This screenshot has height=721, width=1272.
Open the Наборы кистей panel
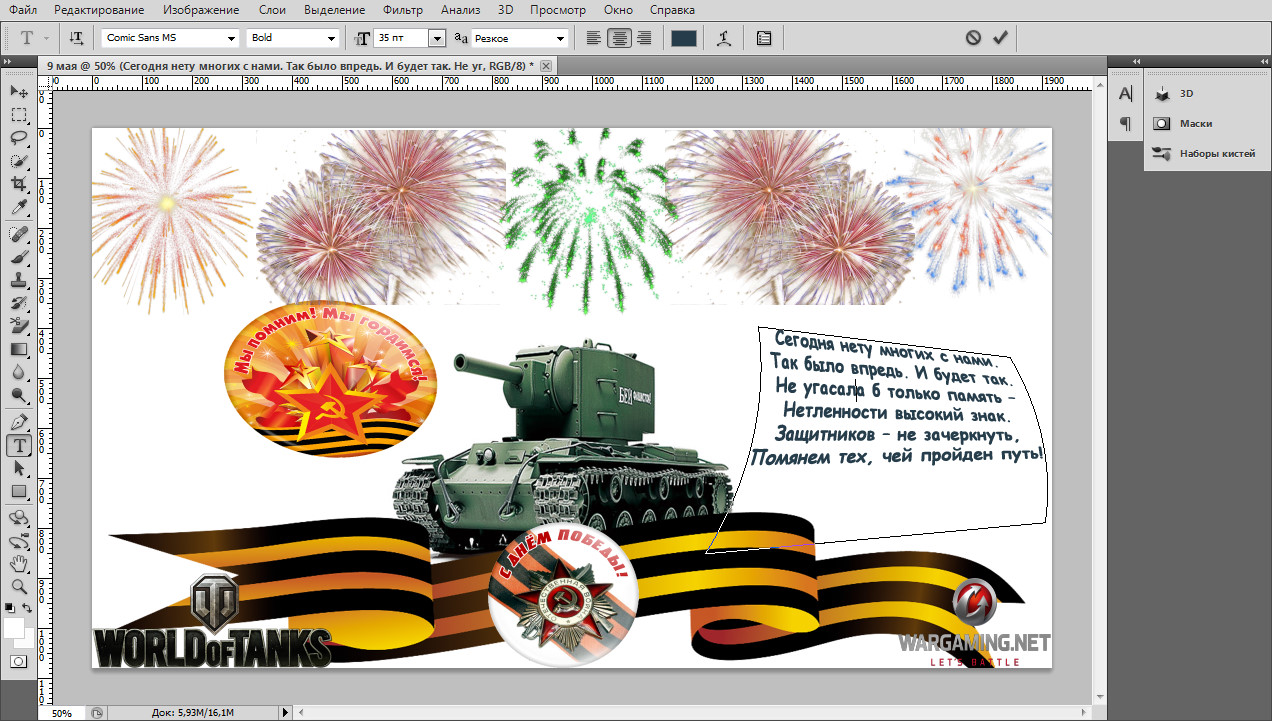pos(1206,154)
